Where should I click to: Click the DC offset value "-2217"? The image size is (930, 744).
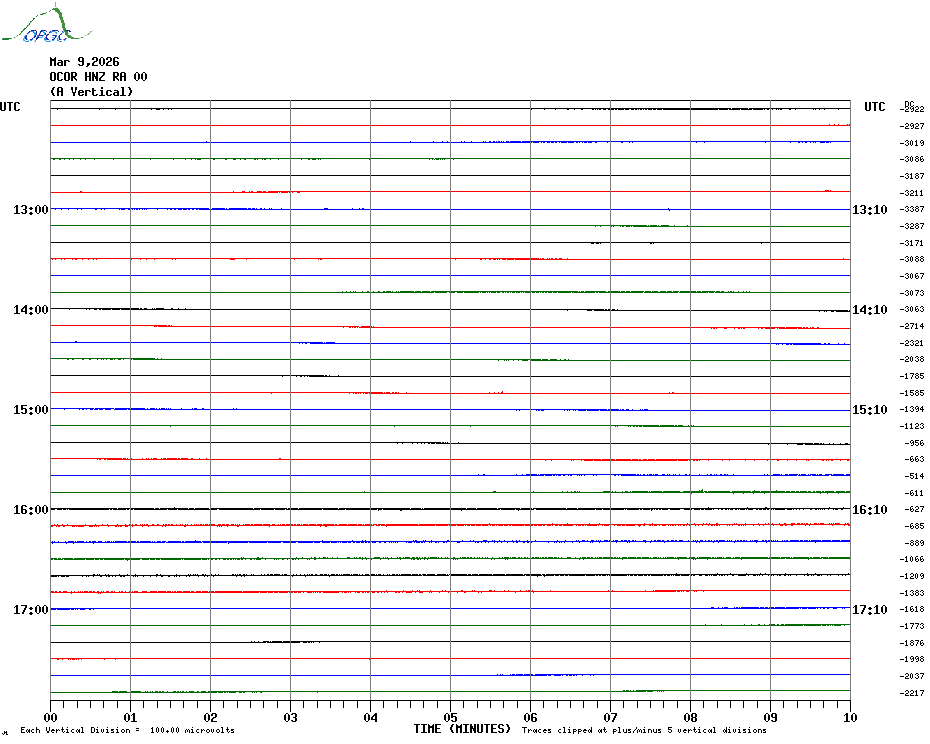912,693
